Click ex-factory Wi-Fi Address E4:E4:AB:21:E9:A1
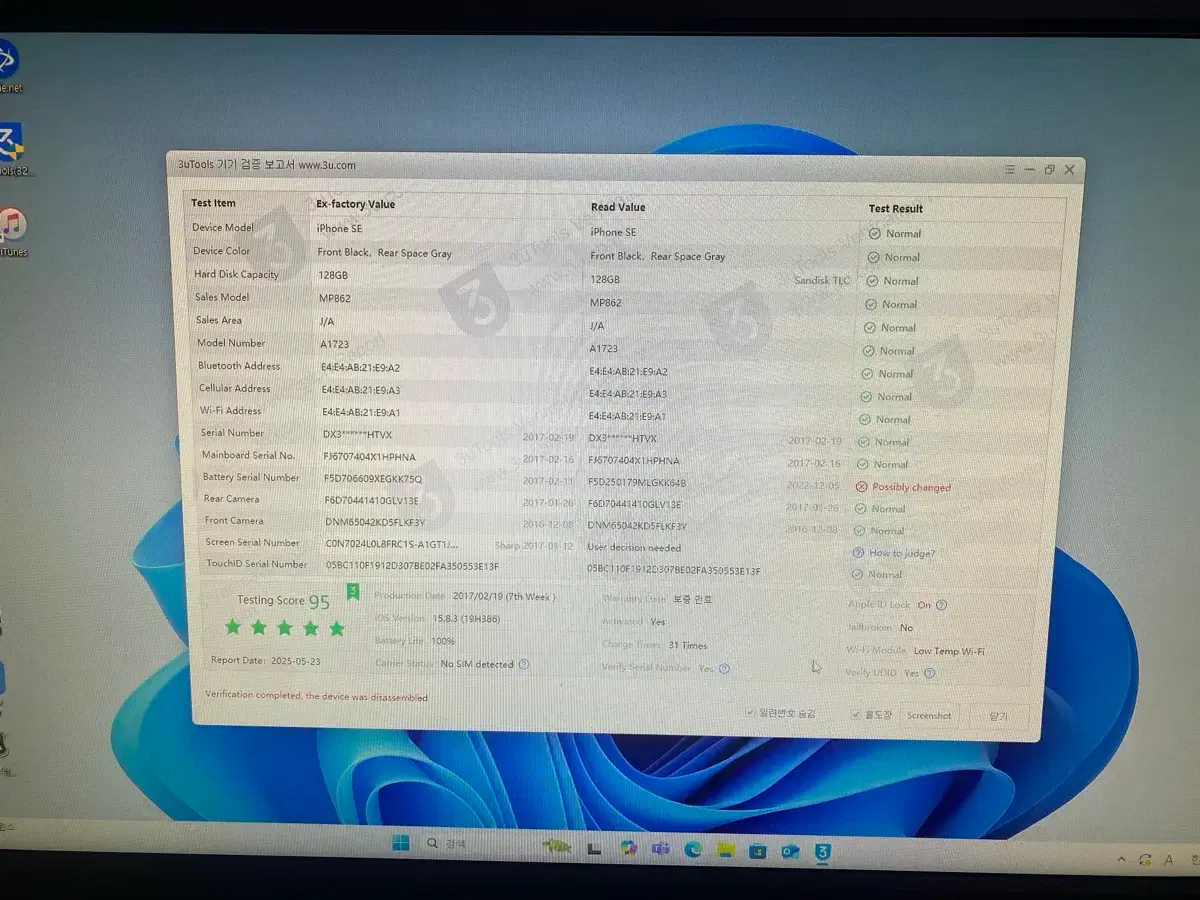The width and height of the screenshot is (1200, 900). (361, 412)
